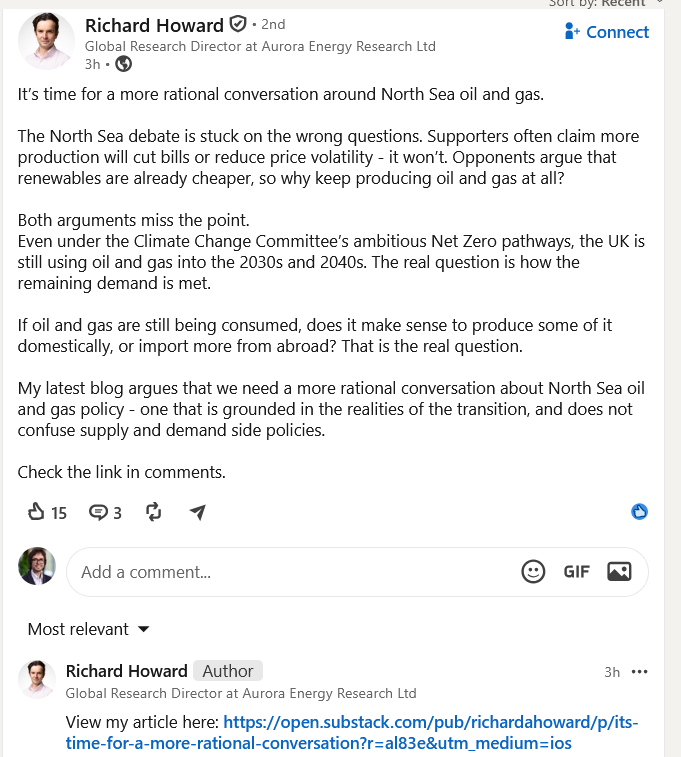Open emoji picker in comment box

tap(533, 572)
